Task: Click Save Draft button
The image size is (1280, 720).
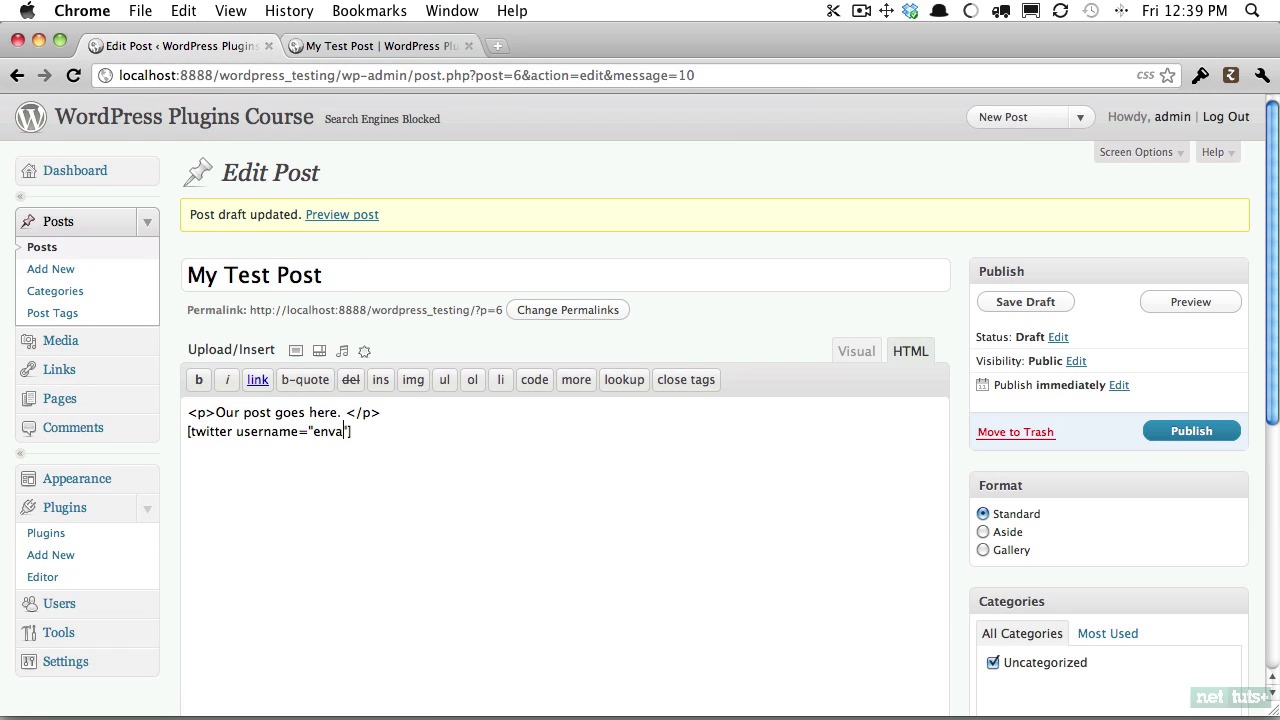Action: click(1025, 302)
